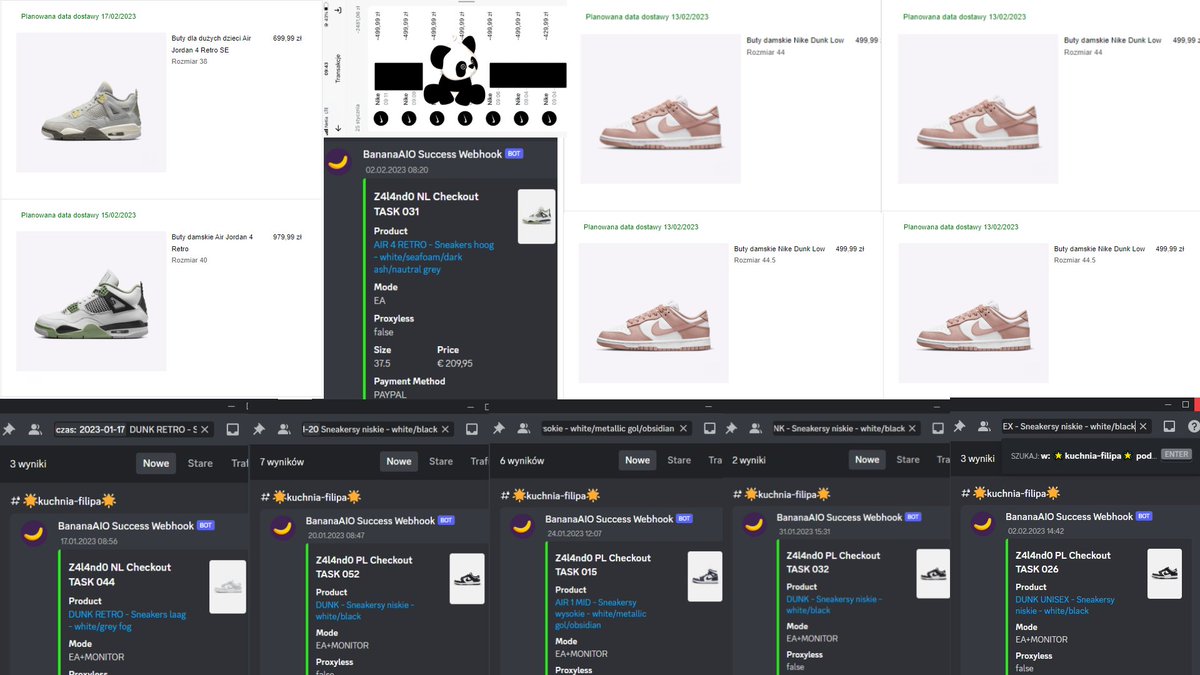Open the TASK 031 Air 4 Retro thumbnail
The height and width of the screenshot is (675, 1200).
536,216
